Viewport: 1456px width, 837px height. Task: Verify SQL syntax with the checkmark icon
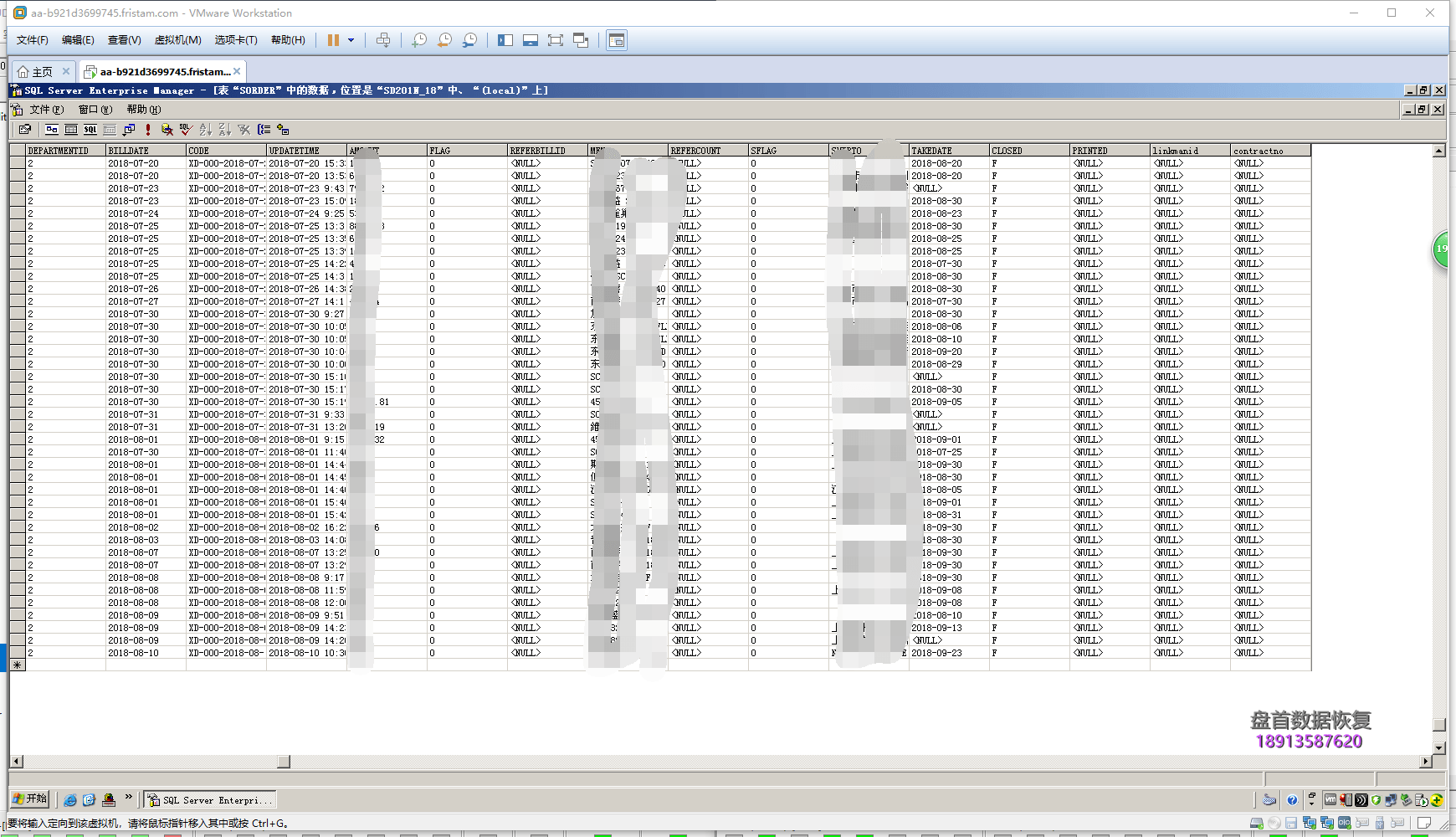[x=187, y=130]
